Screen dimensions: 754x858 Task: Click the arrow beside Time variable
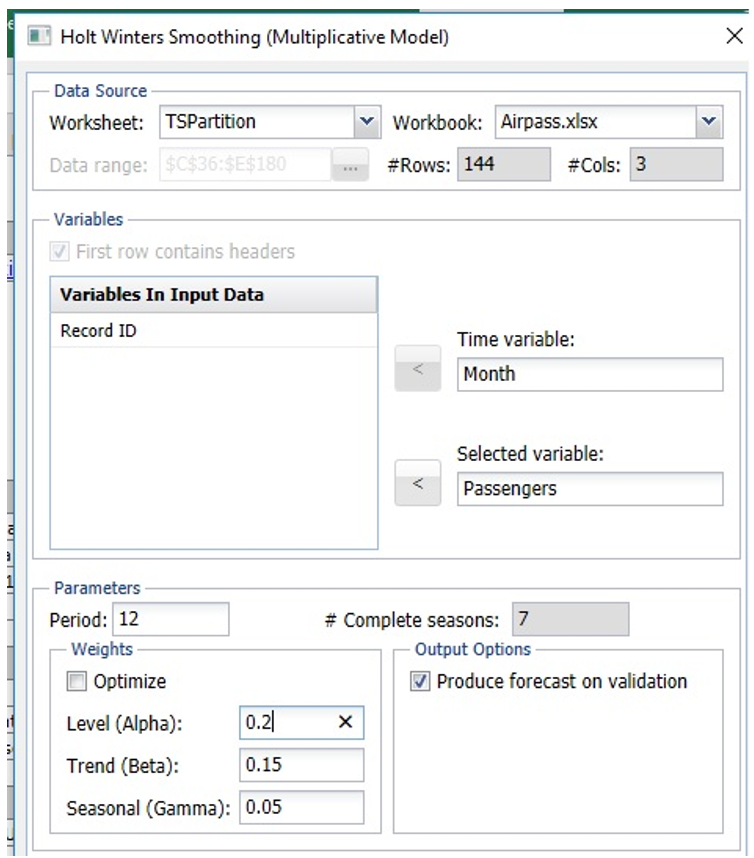coord(418,369)
